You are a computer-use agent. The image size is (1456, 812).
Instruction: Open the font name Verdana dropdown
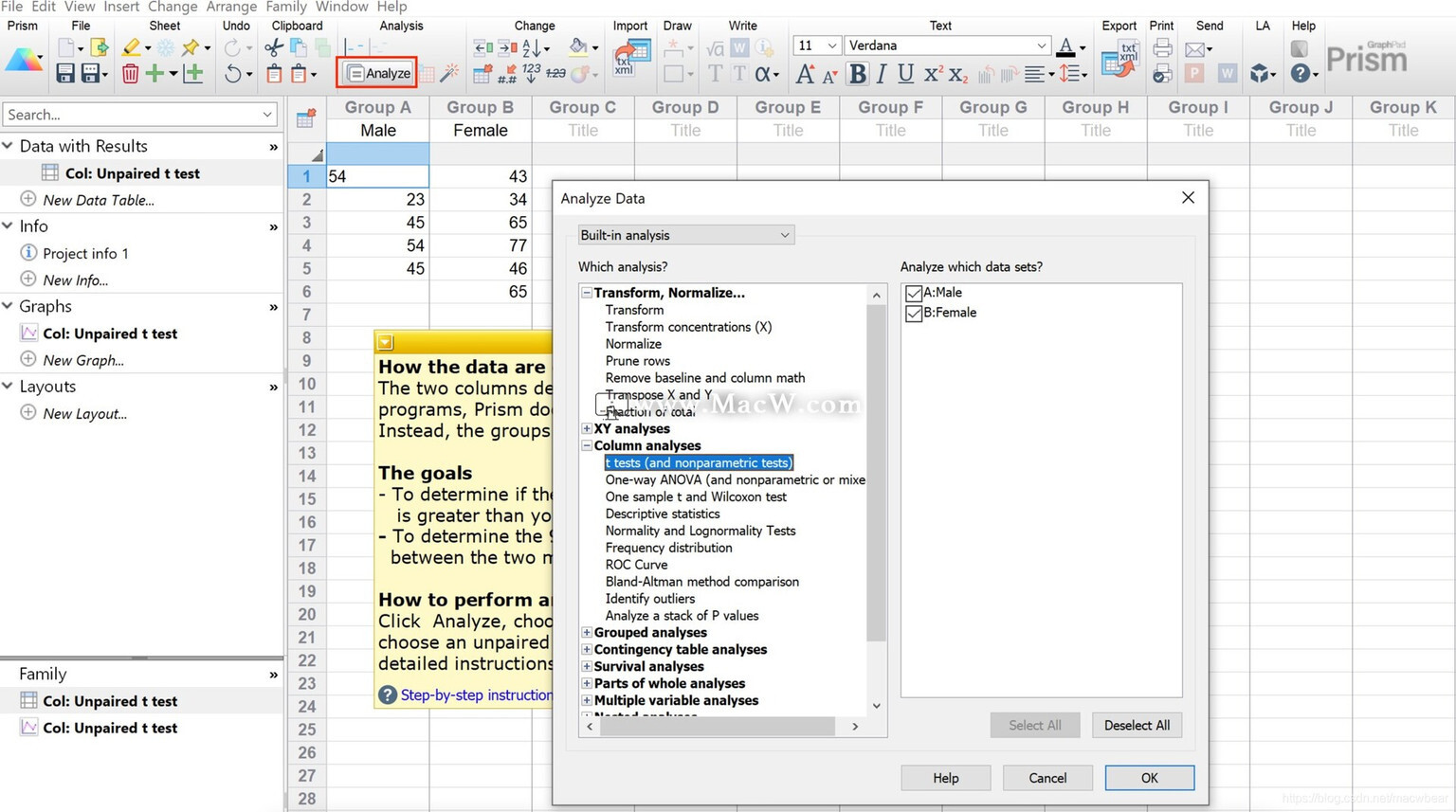tap(1041, 45)
